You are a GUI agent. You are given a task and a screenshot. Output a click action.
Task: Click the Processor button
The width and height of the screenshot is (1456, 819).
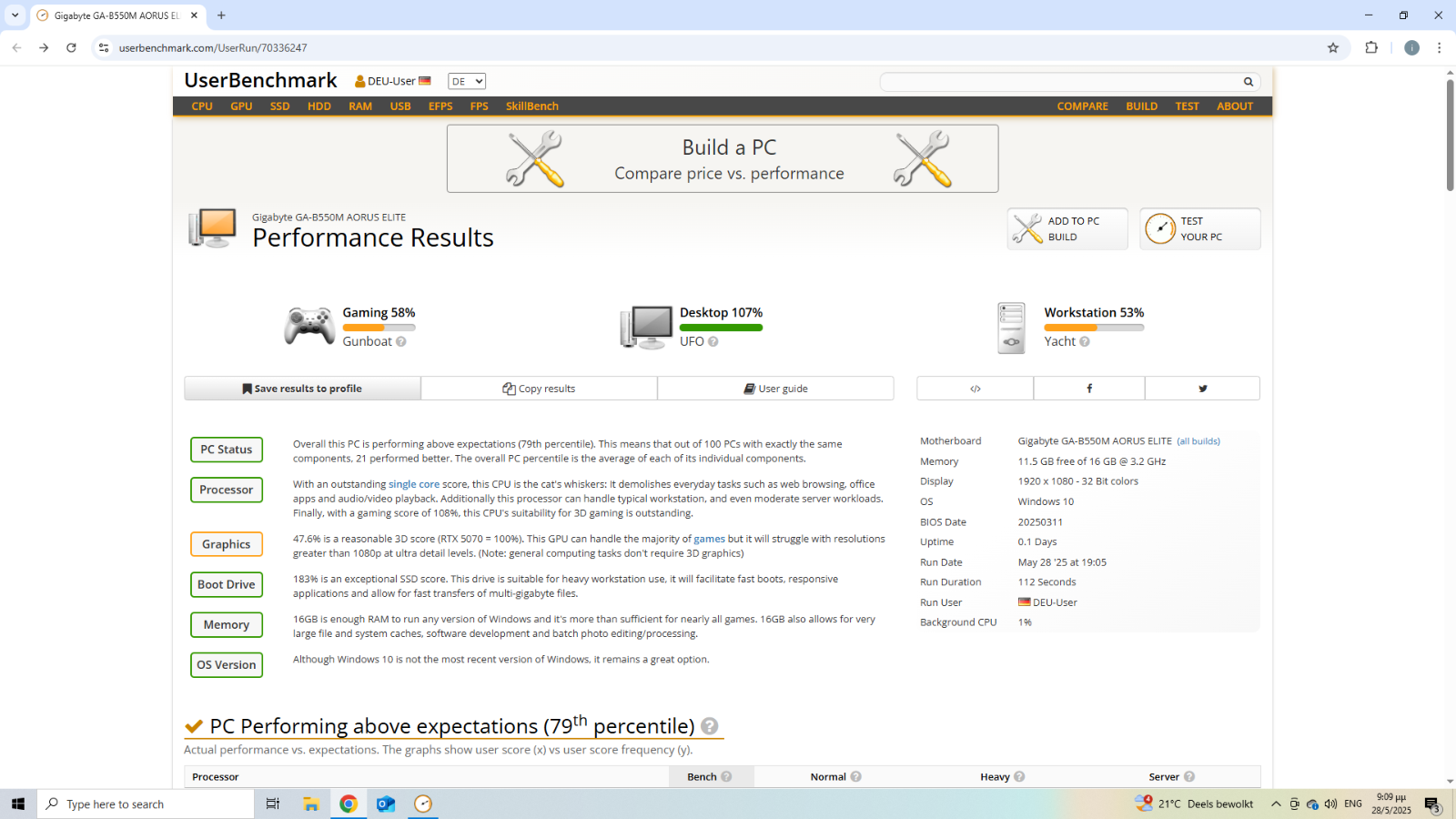(227, 490)
